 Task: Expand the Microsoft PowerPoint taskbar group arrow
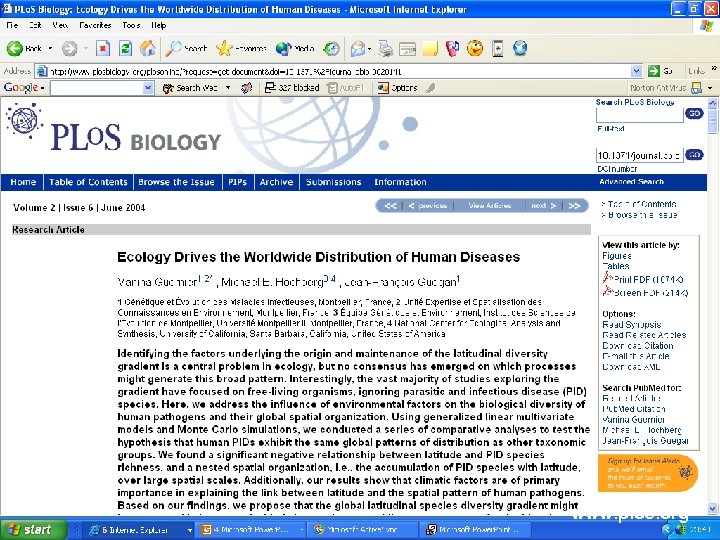point(301,530)
